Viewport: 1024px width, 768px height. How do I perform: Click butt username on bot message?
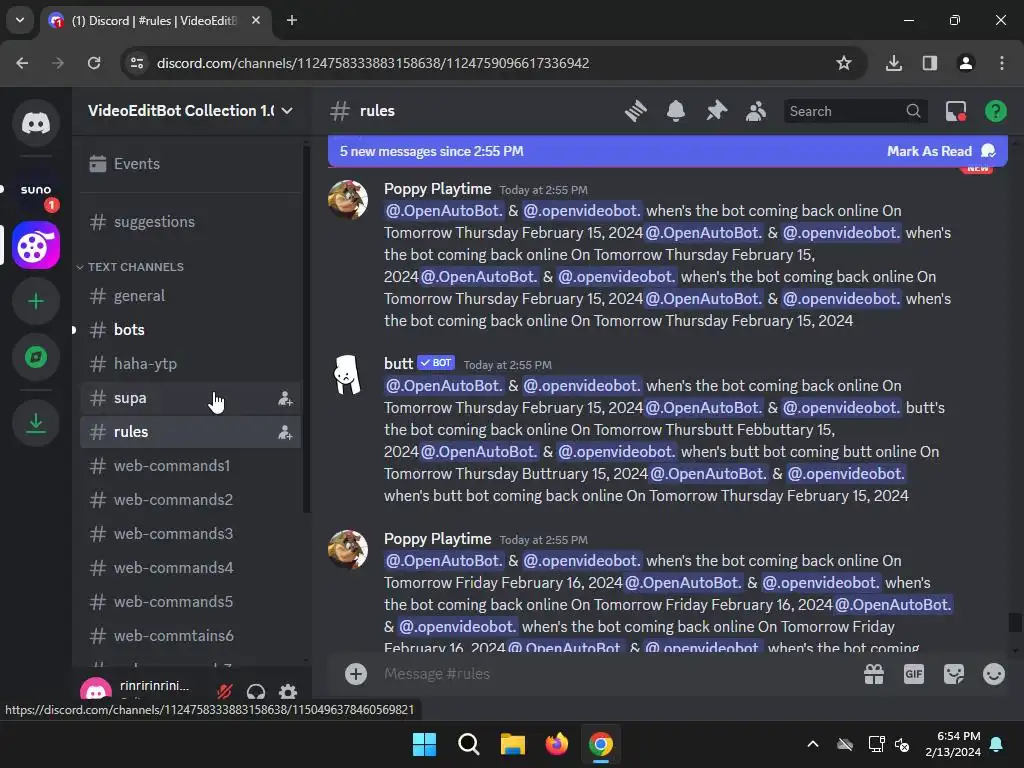(x=398, y=364)
